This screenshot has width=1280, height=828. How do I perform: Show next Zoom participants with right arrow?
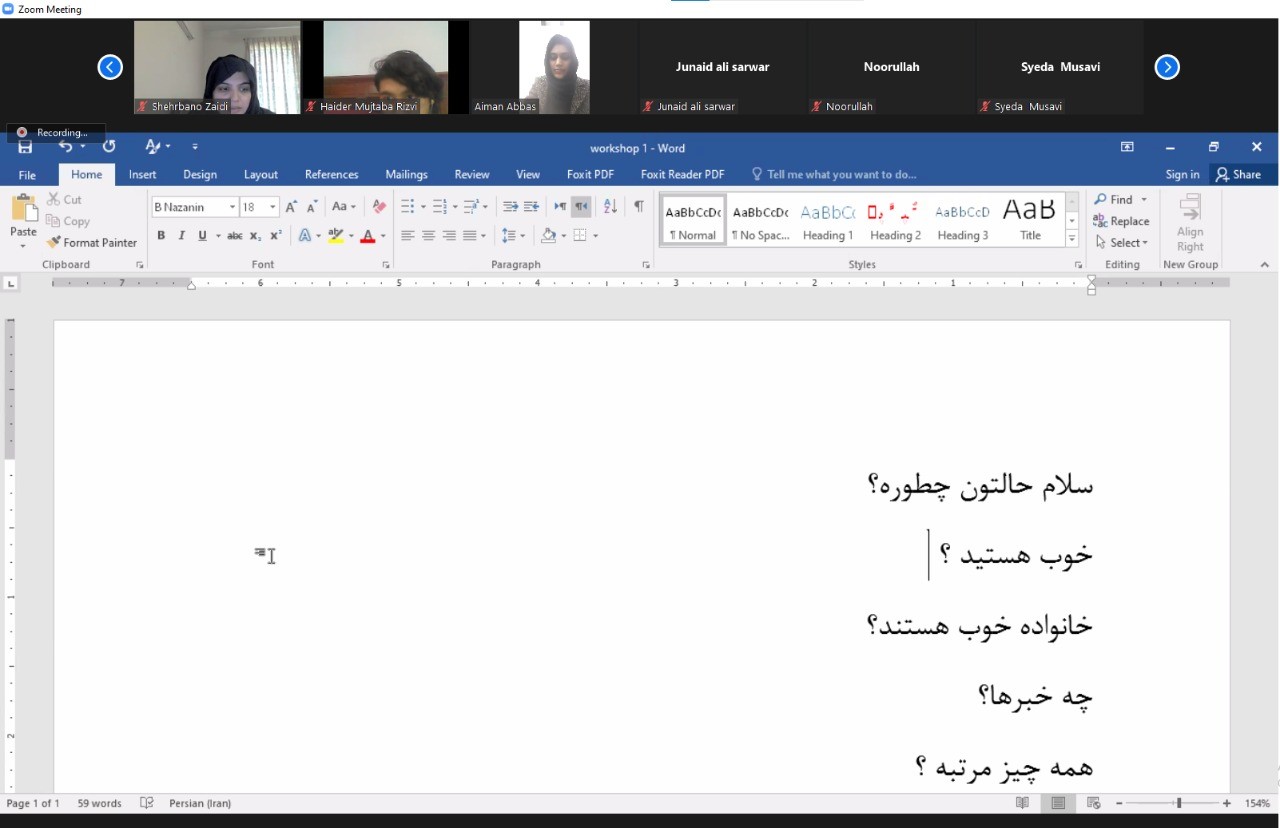pos(1166,67)
